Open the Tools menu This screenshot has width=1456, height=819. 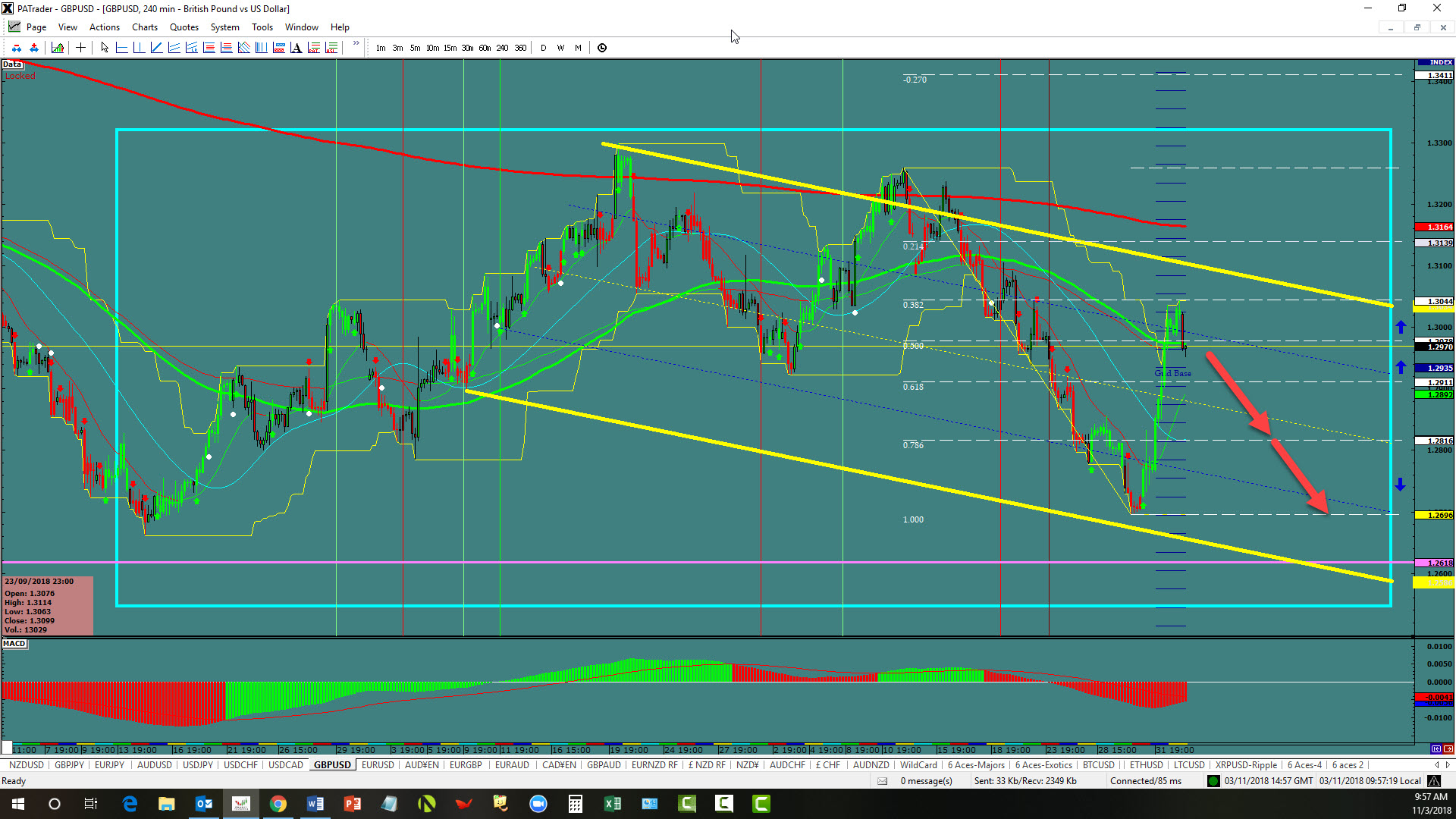(262, 27)
